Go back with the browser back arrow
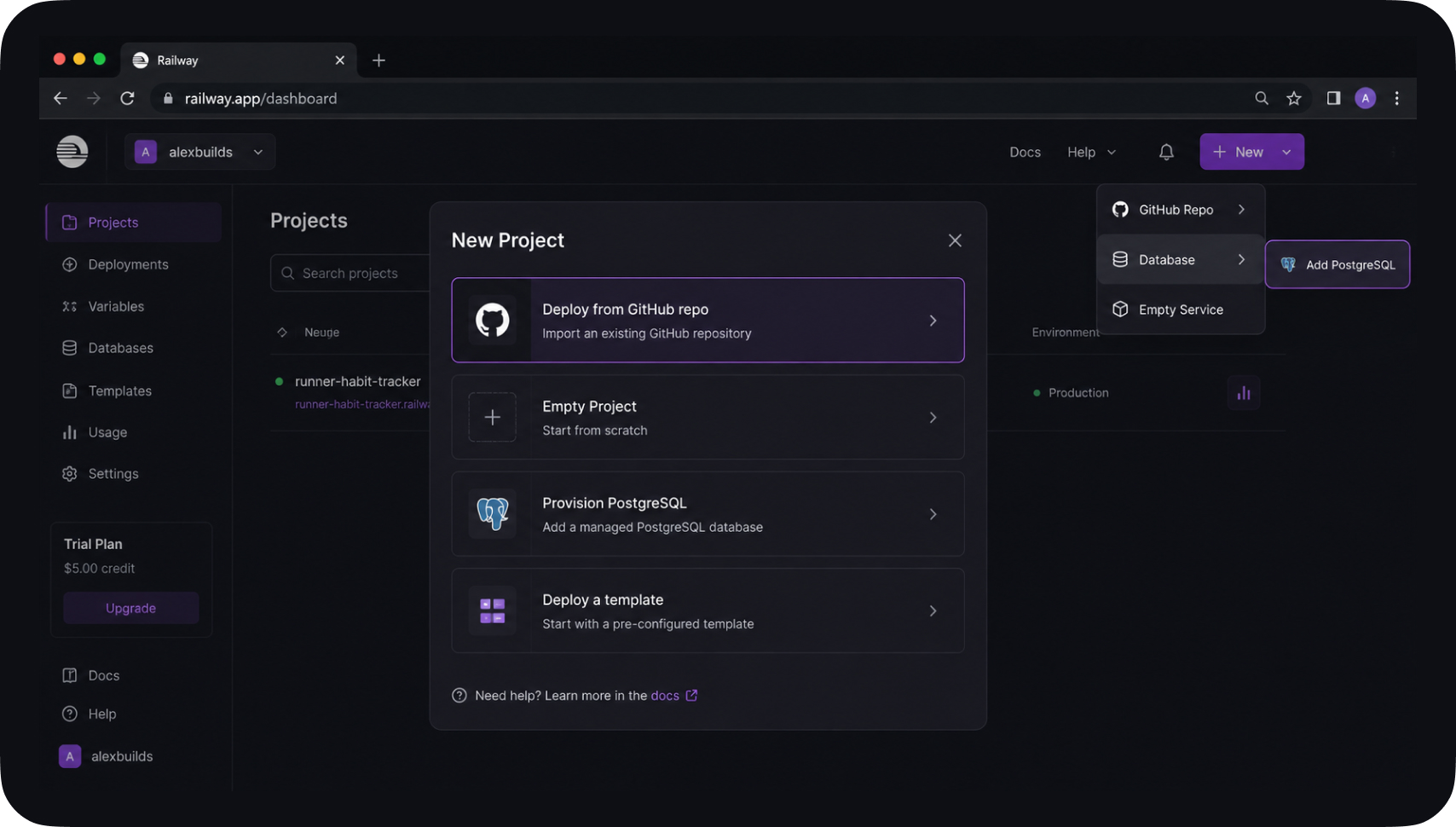 coord(61,98)
